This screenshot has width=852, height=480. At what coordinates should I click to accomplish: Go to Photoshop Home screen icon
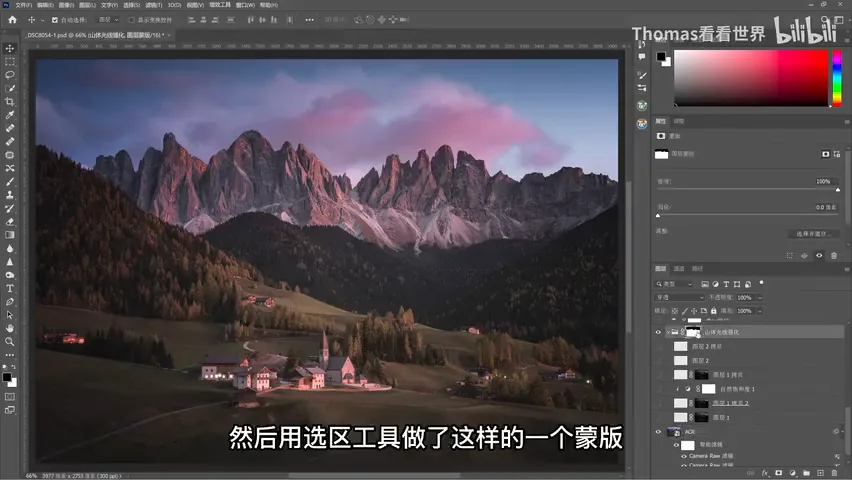tap(12, 20)
